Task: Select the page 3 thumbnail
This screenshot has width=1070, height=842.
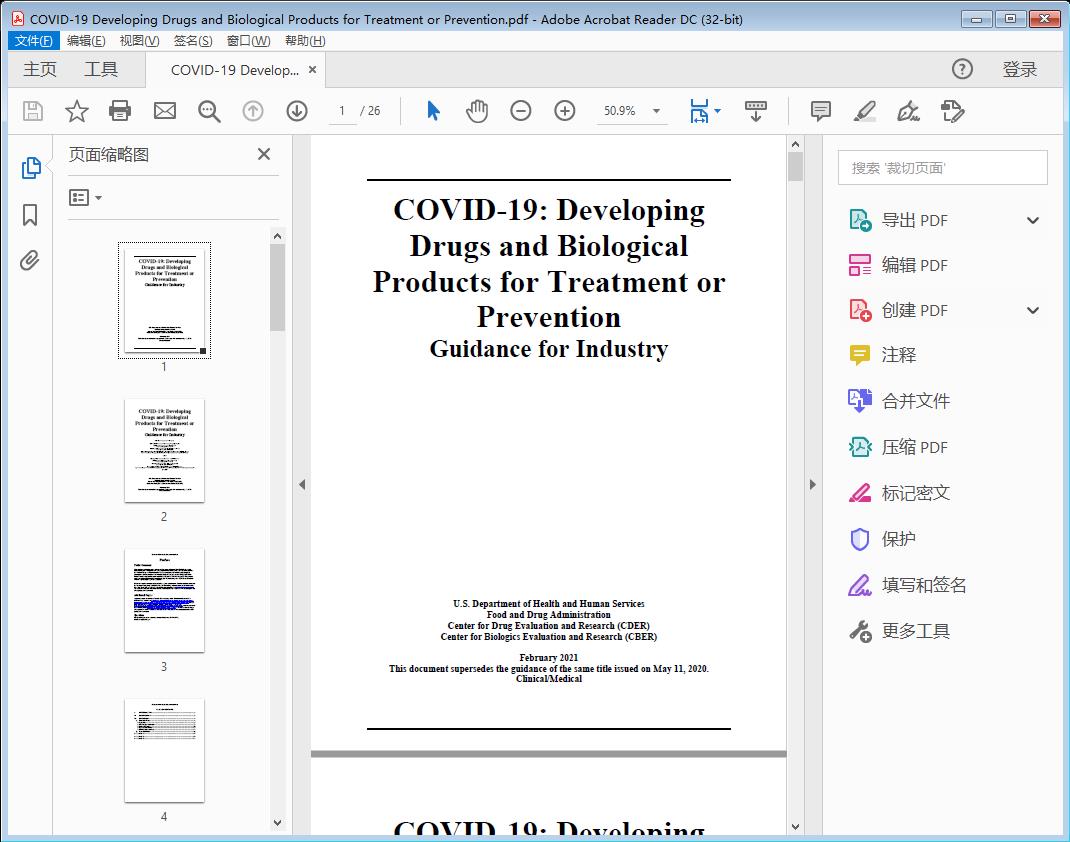Action: 163,600
